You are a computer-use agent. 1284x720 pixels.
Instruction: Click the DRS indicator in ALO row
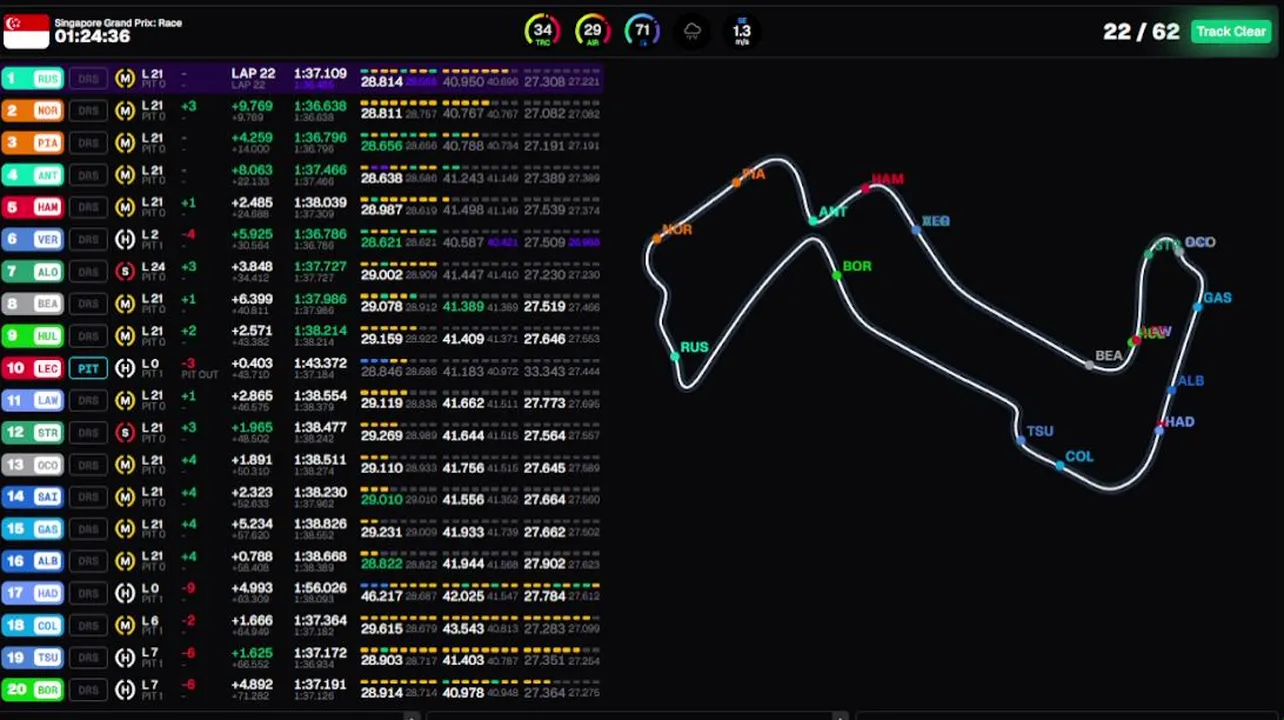(x=88, y=272)
